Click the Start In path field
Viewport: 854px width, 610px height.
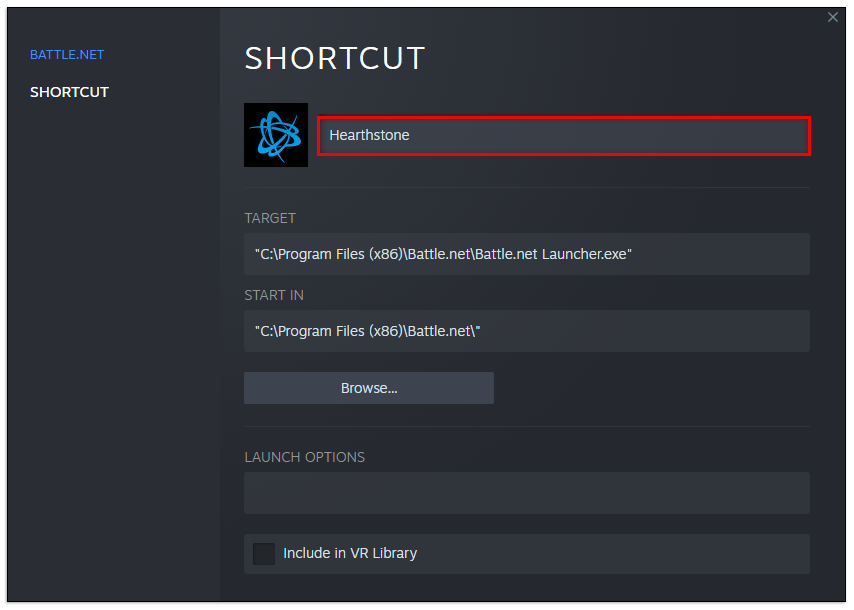click(x=526, y=331)
